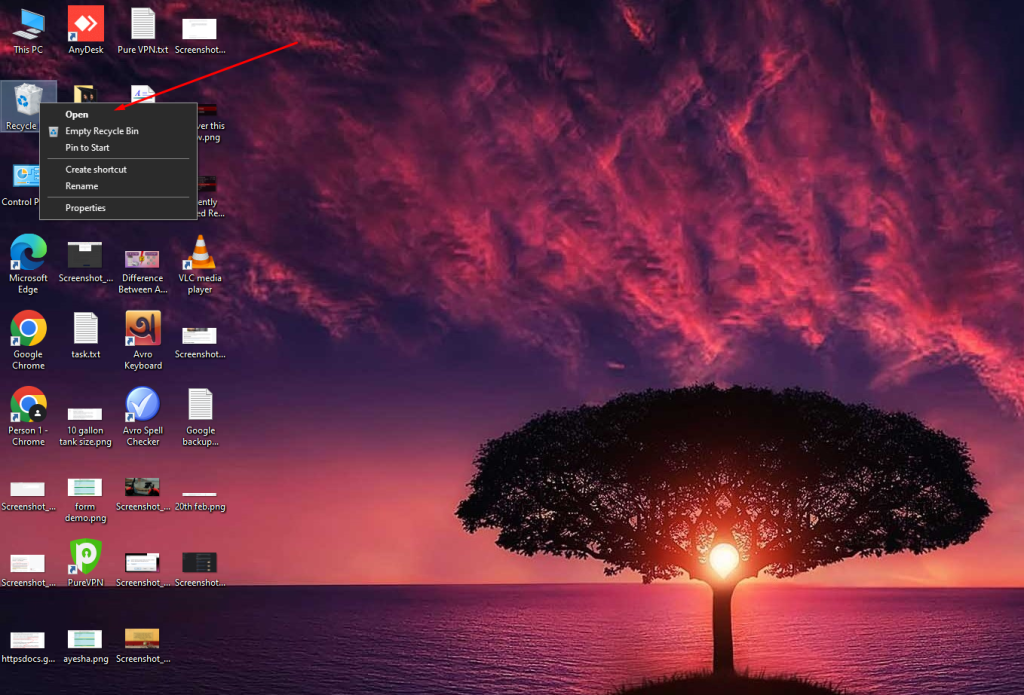Open the ayesha.png thumbnail

[85, 637]
